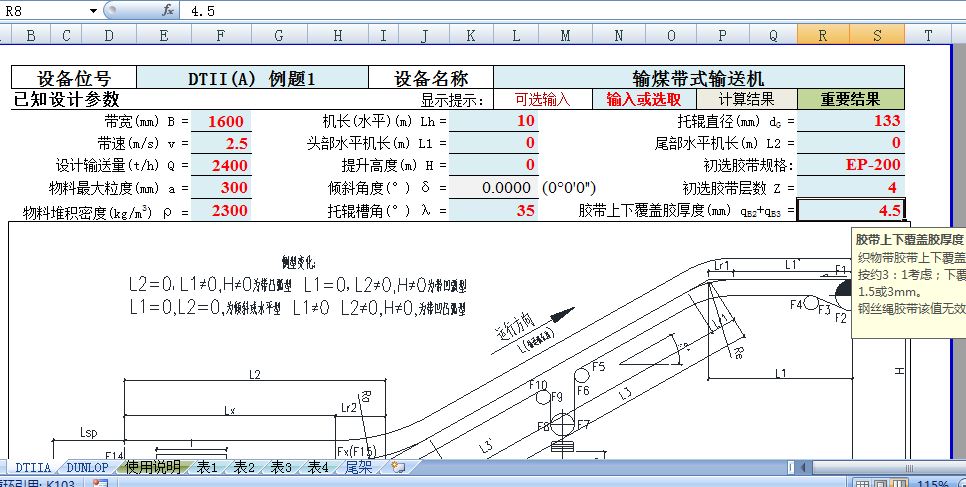Select the DTIIA sheet tab
Image resolution: width=966 pixels, height=487 pixels.
(33, 467)
